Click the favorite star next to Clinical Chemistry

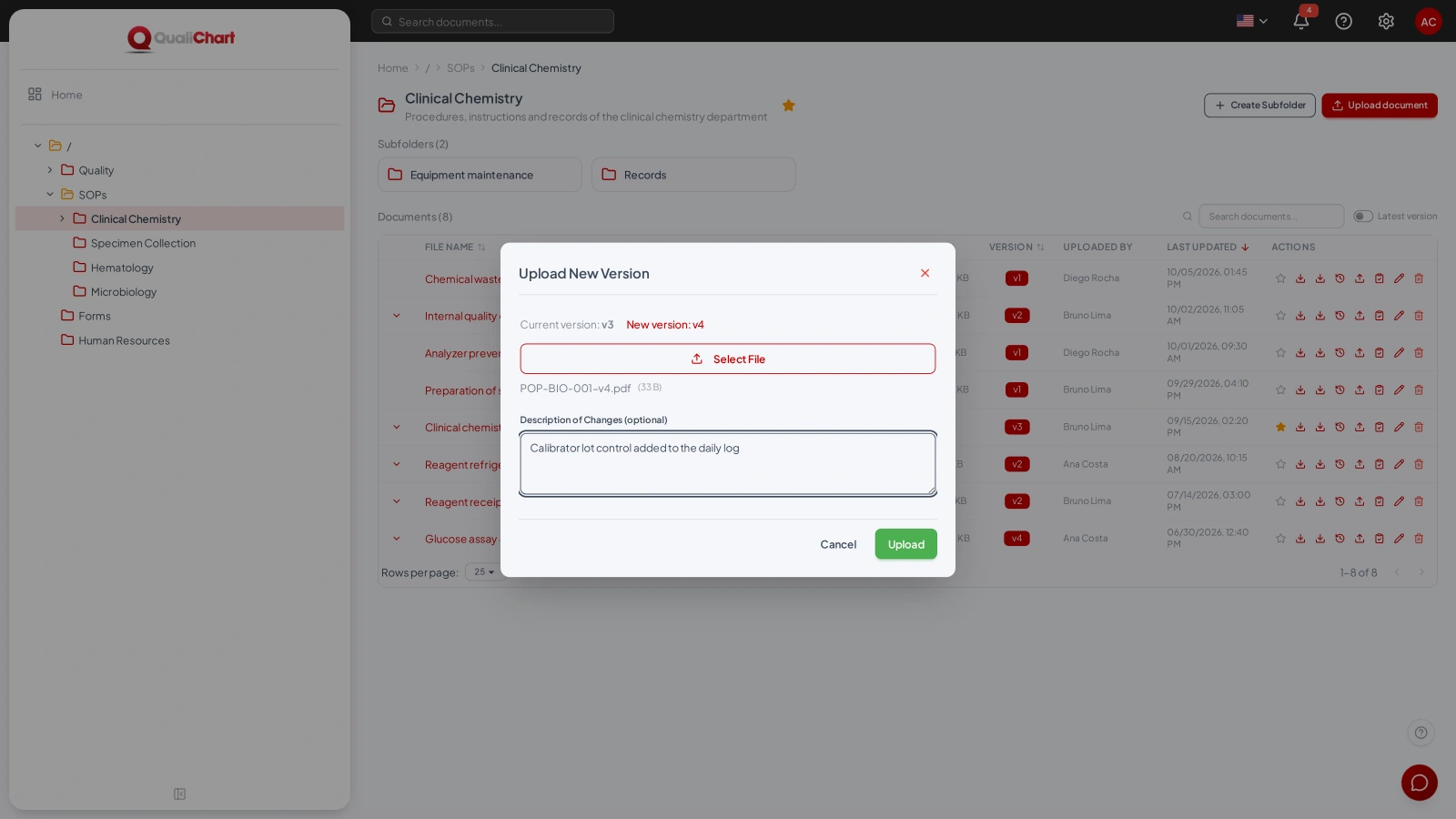tap(789, 106)
